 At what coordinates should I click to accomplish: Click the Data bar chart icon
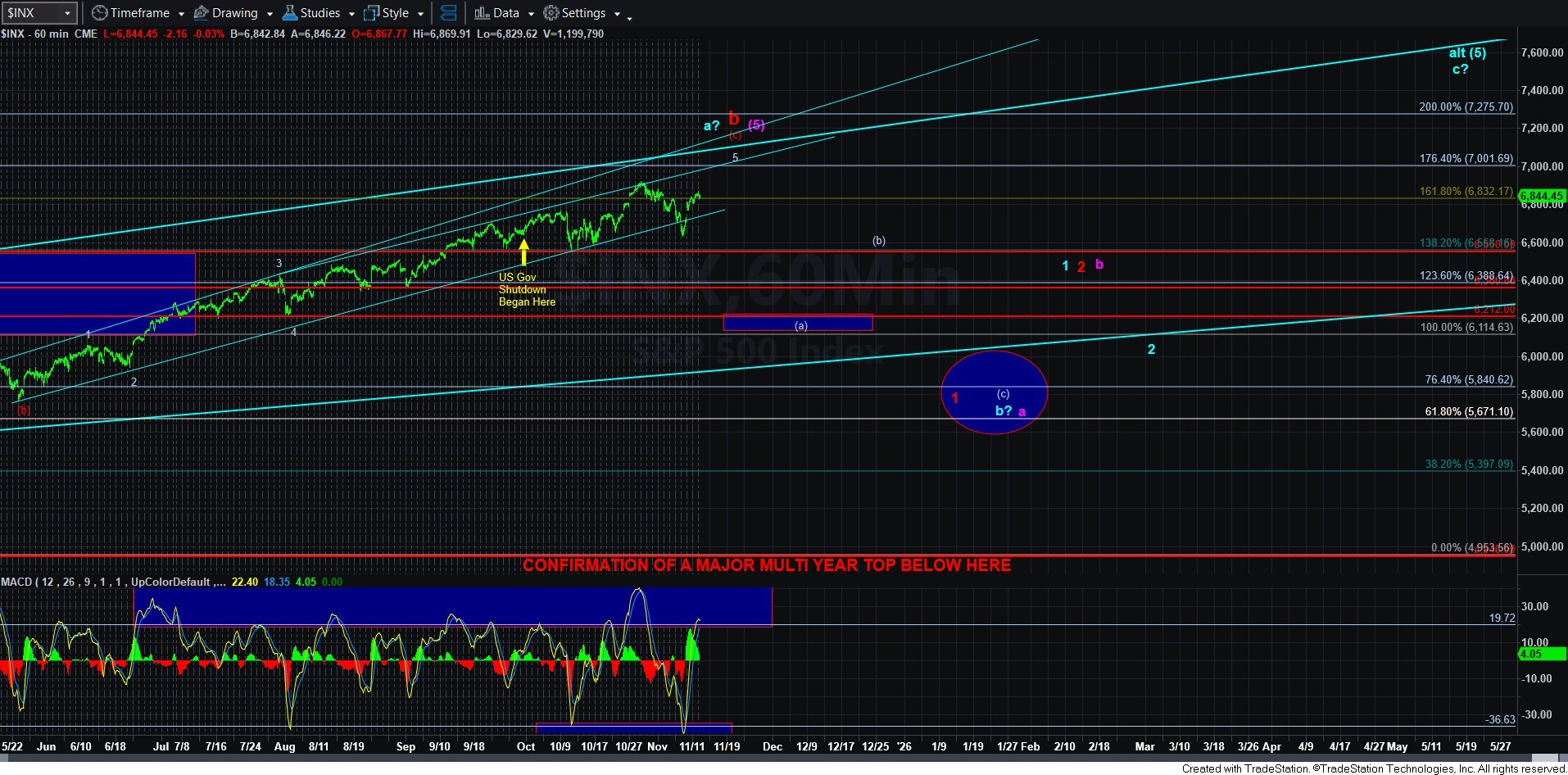pos(482,13)
